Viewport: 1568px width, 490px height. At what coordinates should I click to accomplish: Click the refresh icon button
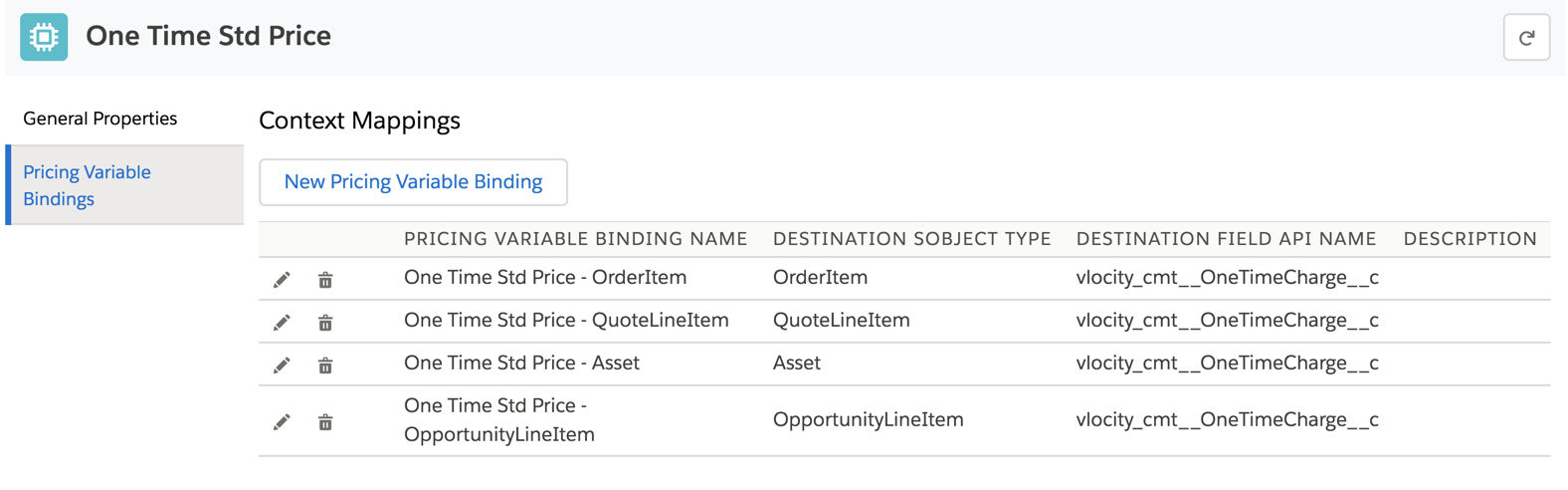[1526, 38]
